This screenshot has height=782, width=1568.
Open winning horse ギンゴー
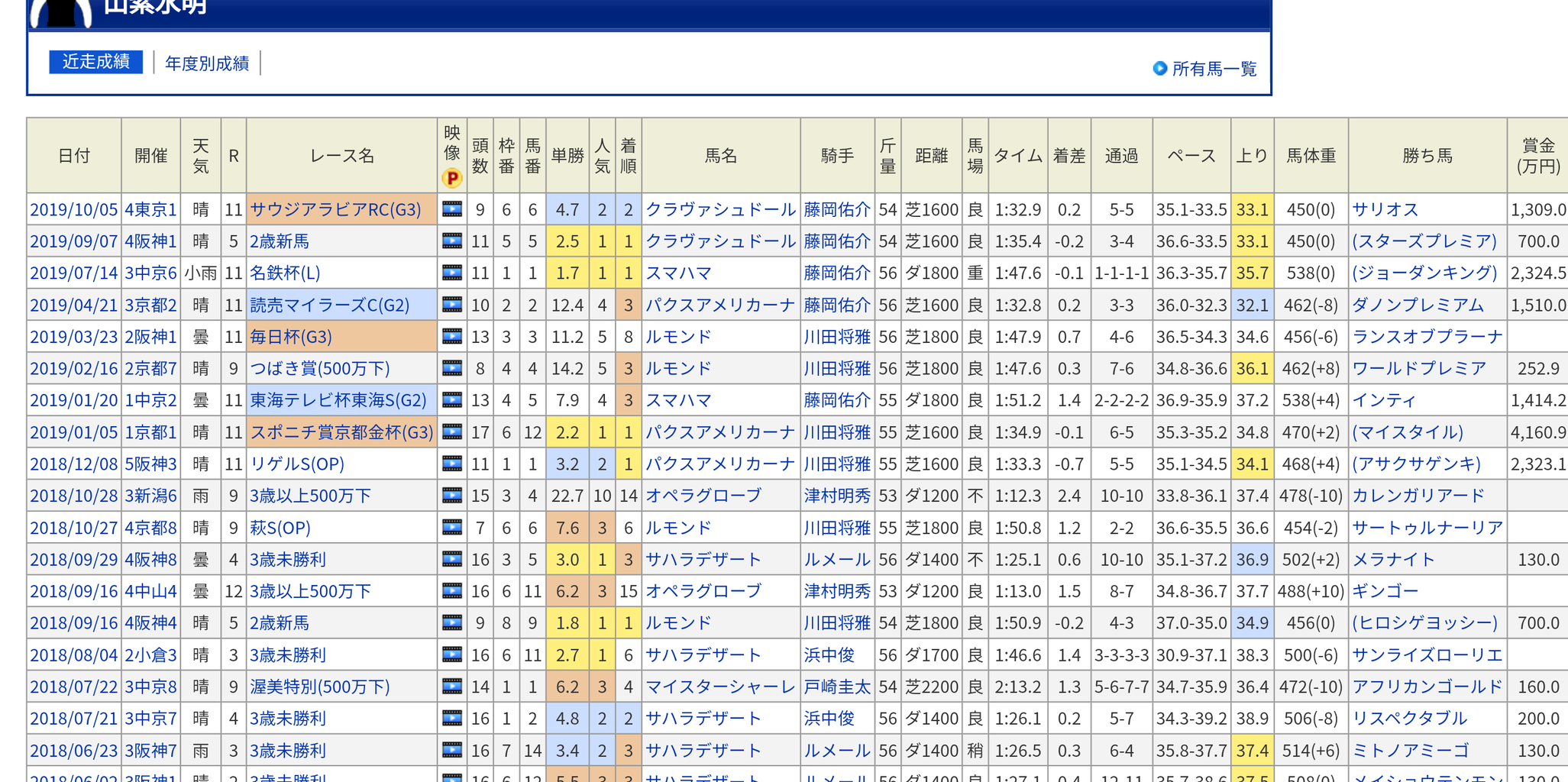click(1385, 591)
